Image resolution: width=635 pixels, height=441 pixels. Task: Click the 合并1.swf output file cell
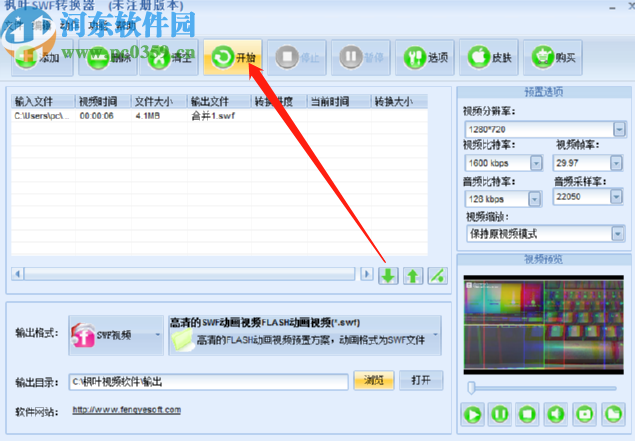click(213, 116)
